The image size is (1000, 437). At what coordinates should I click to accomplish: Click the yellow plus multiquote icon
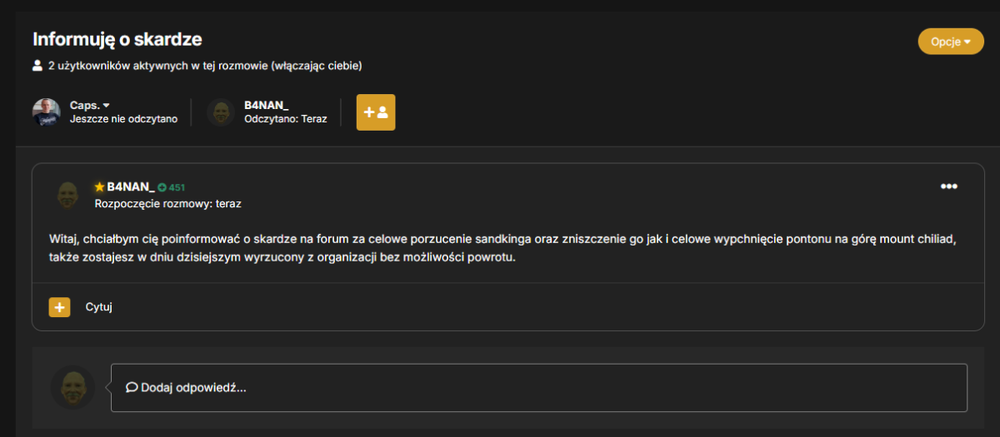click(59, 307)
